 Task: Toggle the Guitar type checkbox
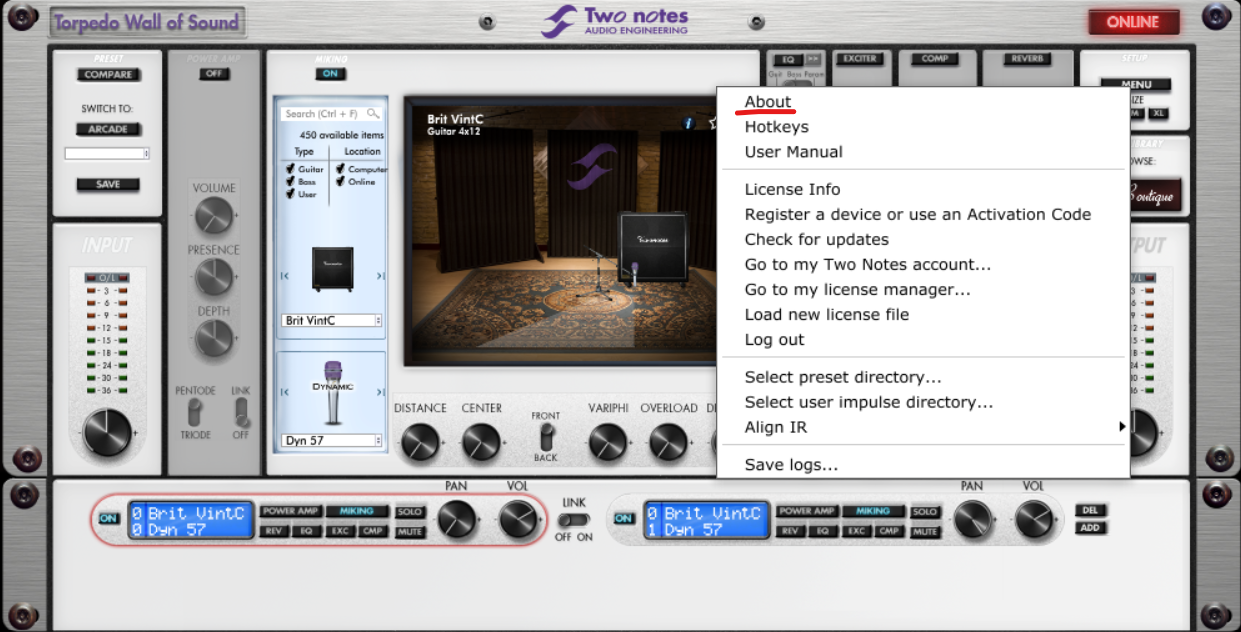(x=290, y=169)
